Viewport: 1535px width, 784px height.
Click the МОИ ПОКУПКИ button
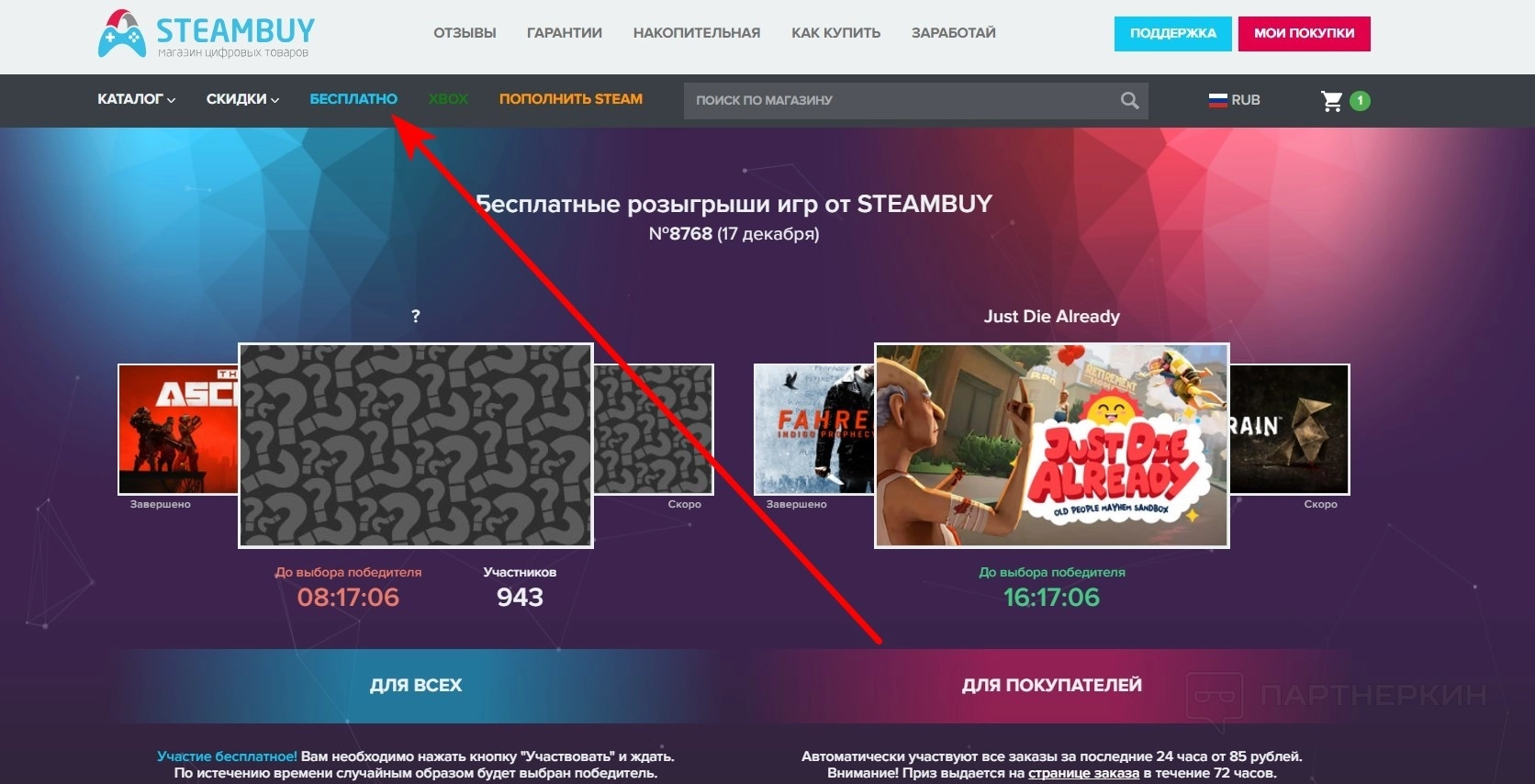tap(1305, 33)
